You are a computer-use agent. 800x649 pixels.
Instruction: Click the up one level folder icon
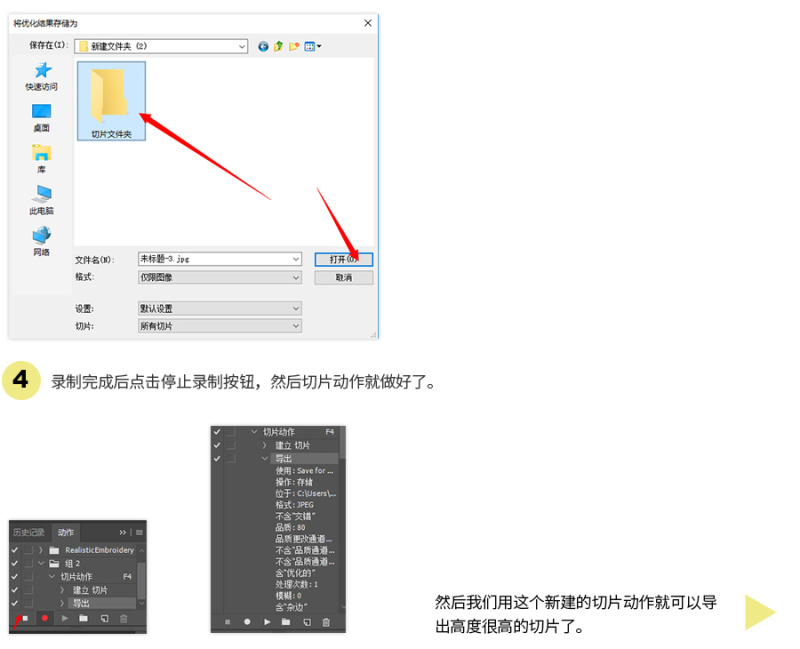[278, 46]
